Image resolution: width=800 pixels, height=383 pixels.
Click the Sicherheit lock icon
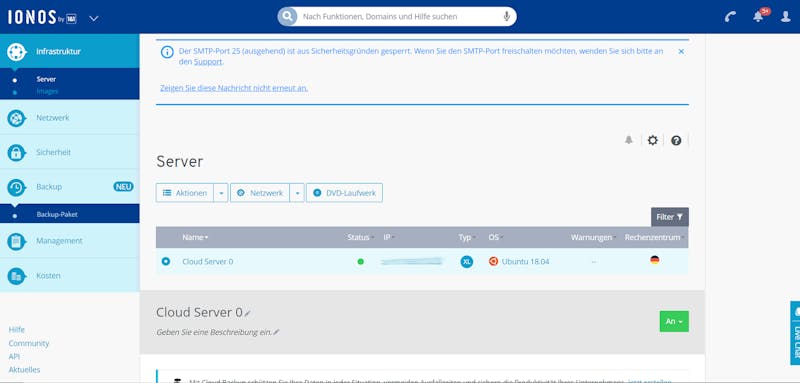point(16,152)
